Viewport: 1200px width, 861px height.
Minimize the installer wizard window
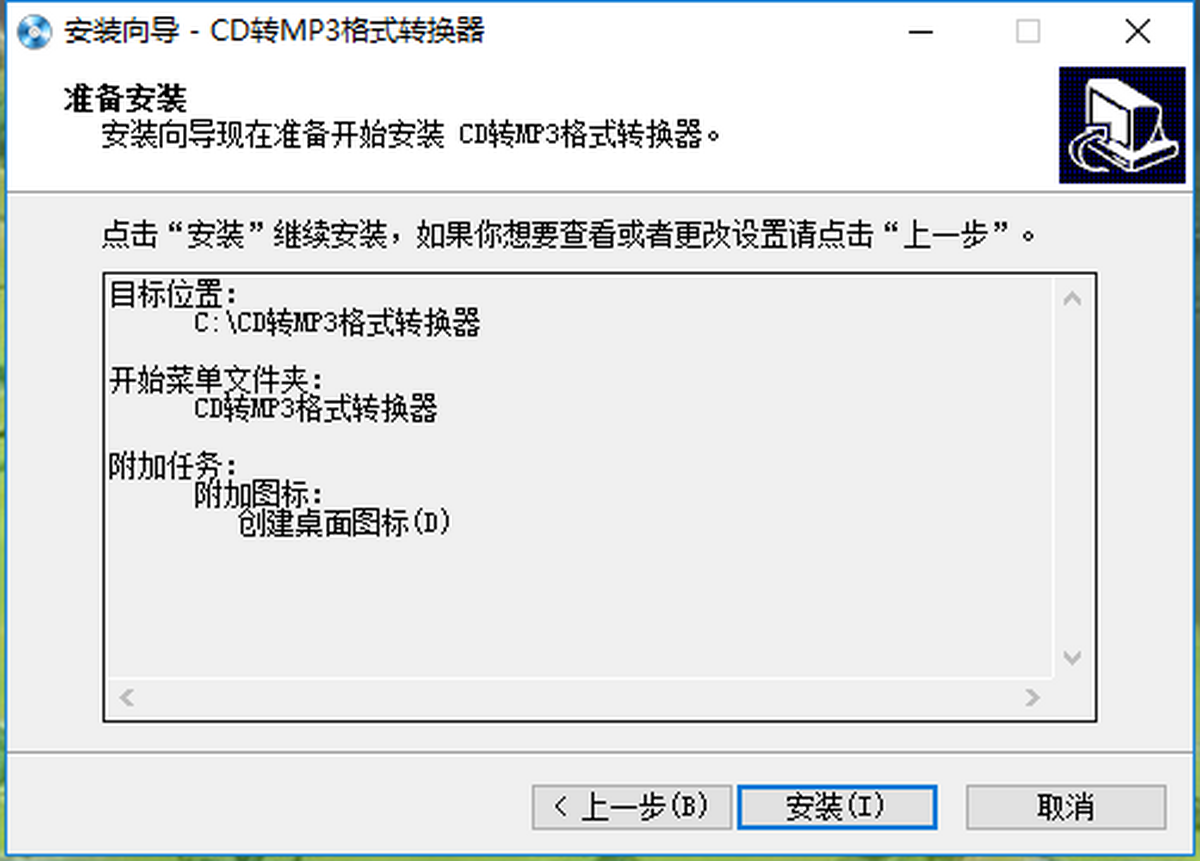click(921, 32)
